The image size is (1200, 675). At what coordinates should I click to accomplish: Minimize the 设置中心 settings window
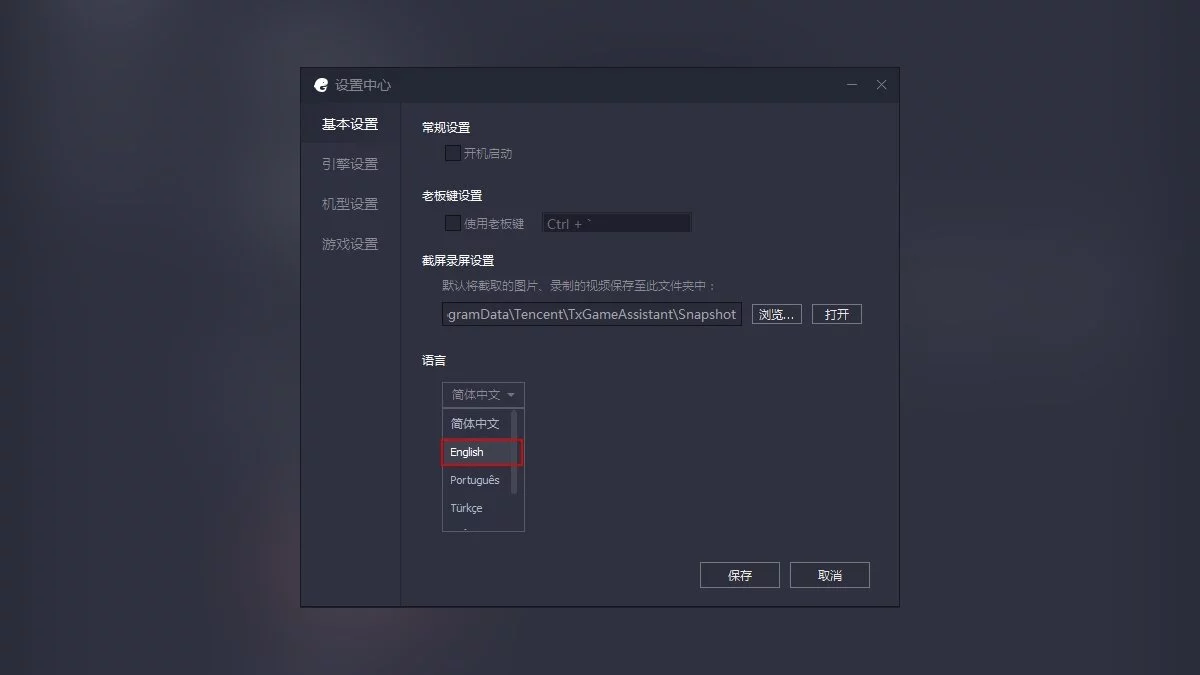coord(852,85)
